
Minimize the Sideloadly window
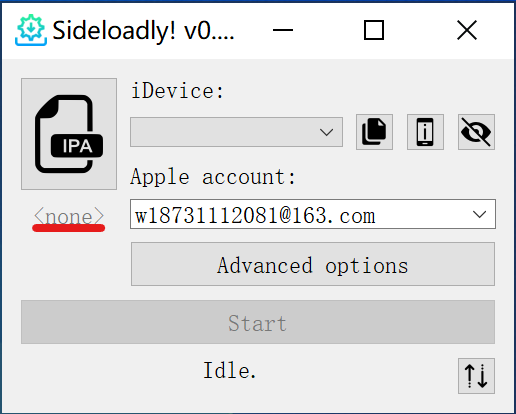283,30
